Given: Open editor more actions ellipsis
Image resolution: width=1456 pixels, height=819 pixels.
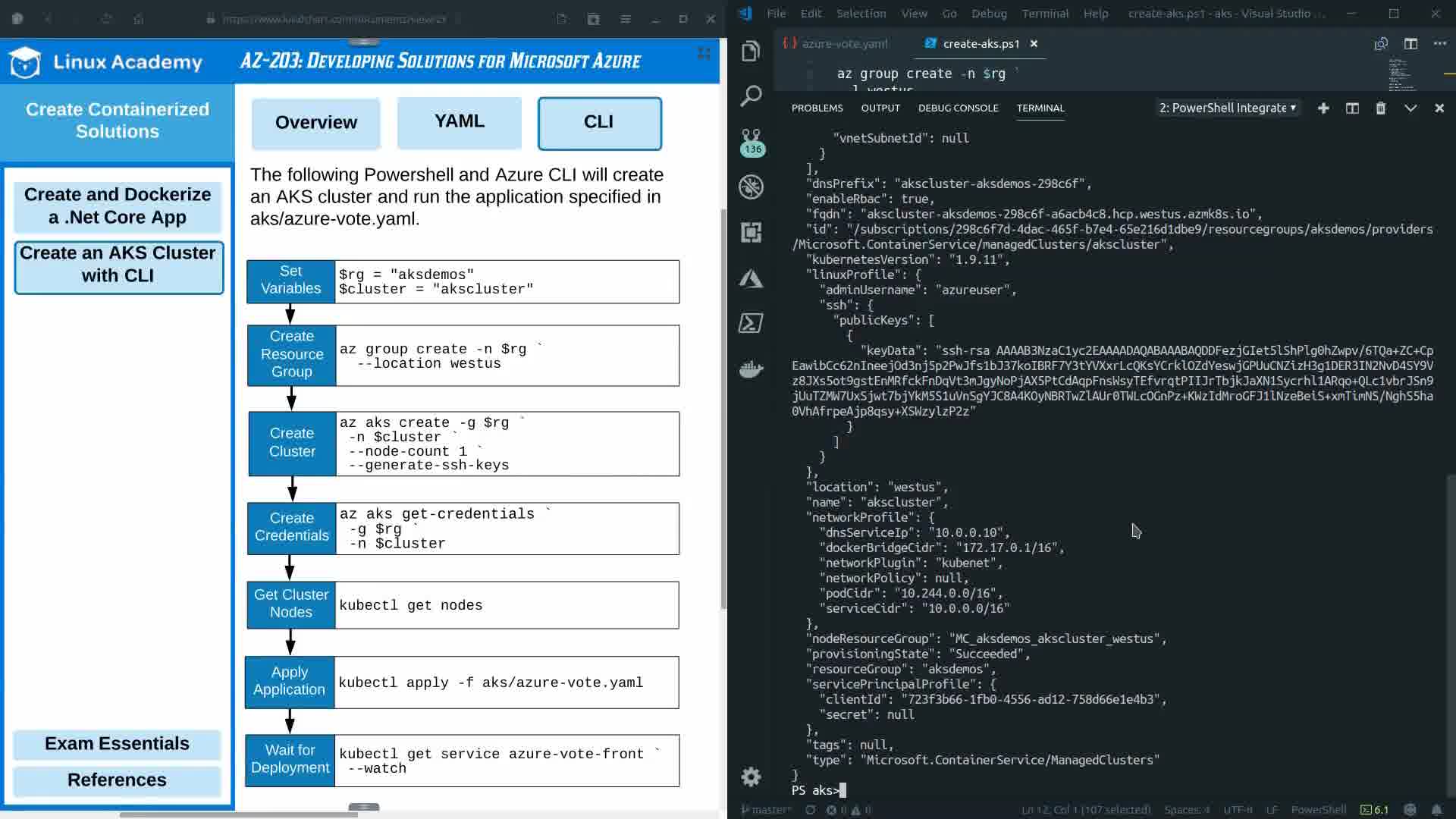Looking at the screenshot, I should [1439, 44].
